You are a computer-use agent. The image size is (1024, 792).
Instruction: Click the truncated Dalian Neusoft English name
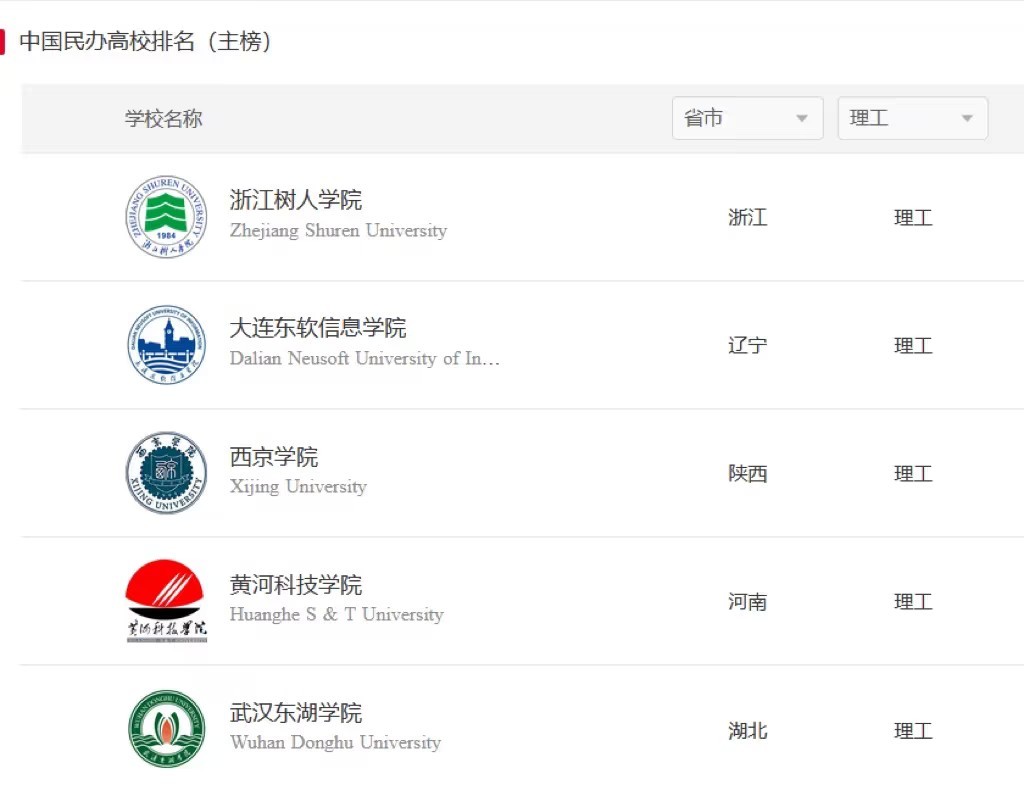pos(364,359)
